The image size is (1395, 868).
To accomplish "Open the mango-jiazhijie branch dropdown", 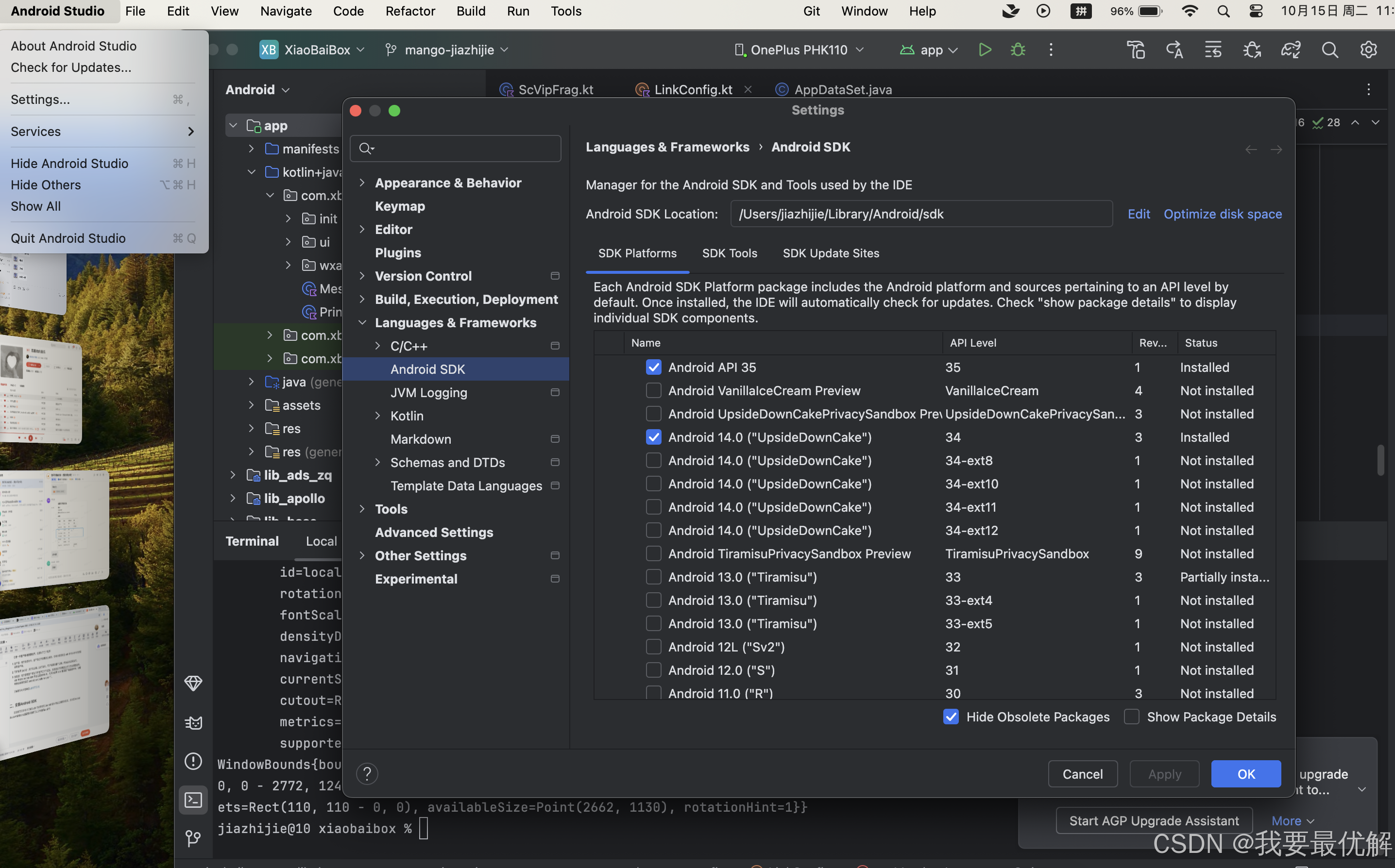I will point(446,50).
